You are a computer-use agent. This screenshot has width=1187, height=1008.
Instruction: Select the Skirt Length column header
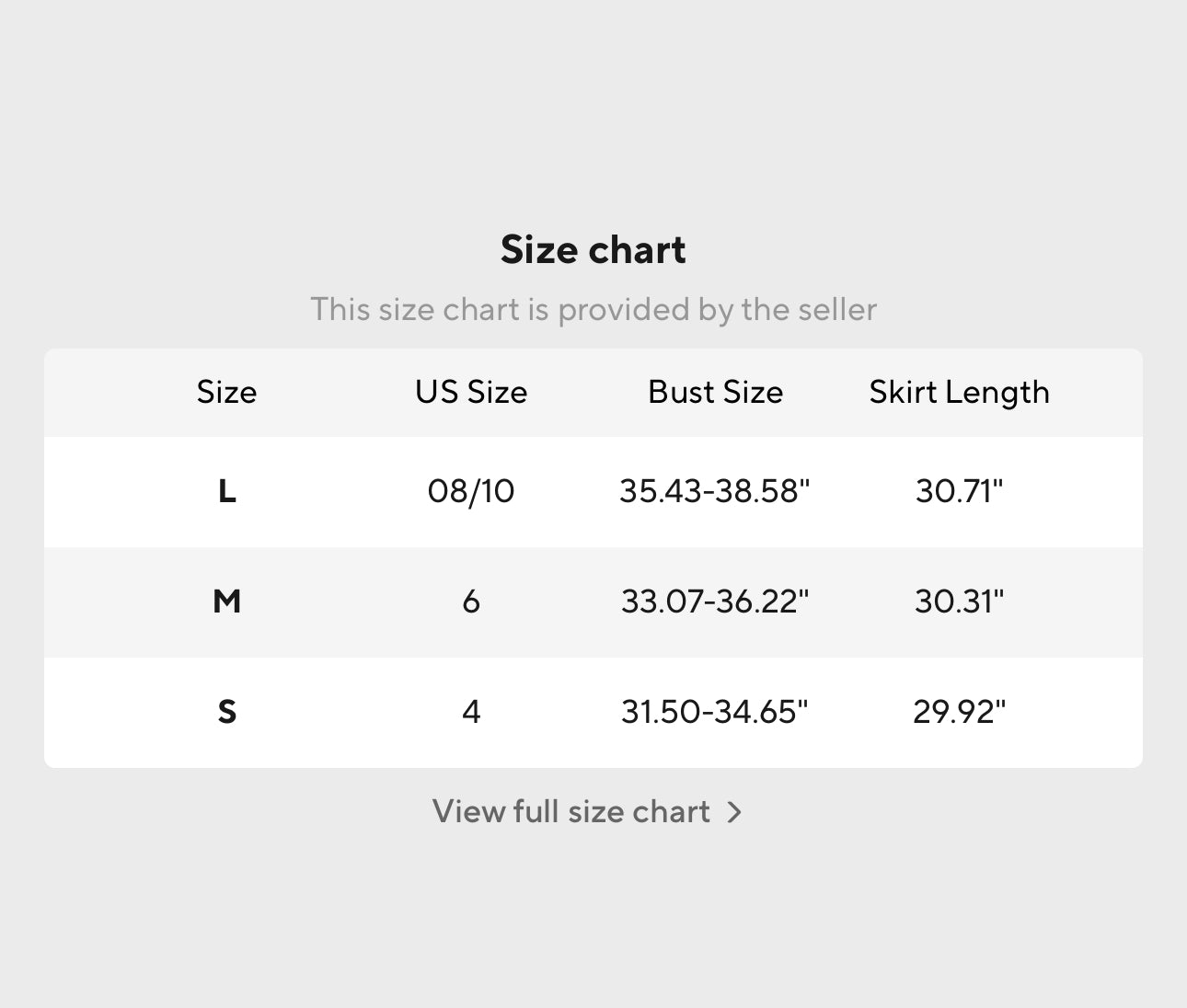click(959, 392)
